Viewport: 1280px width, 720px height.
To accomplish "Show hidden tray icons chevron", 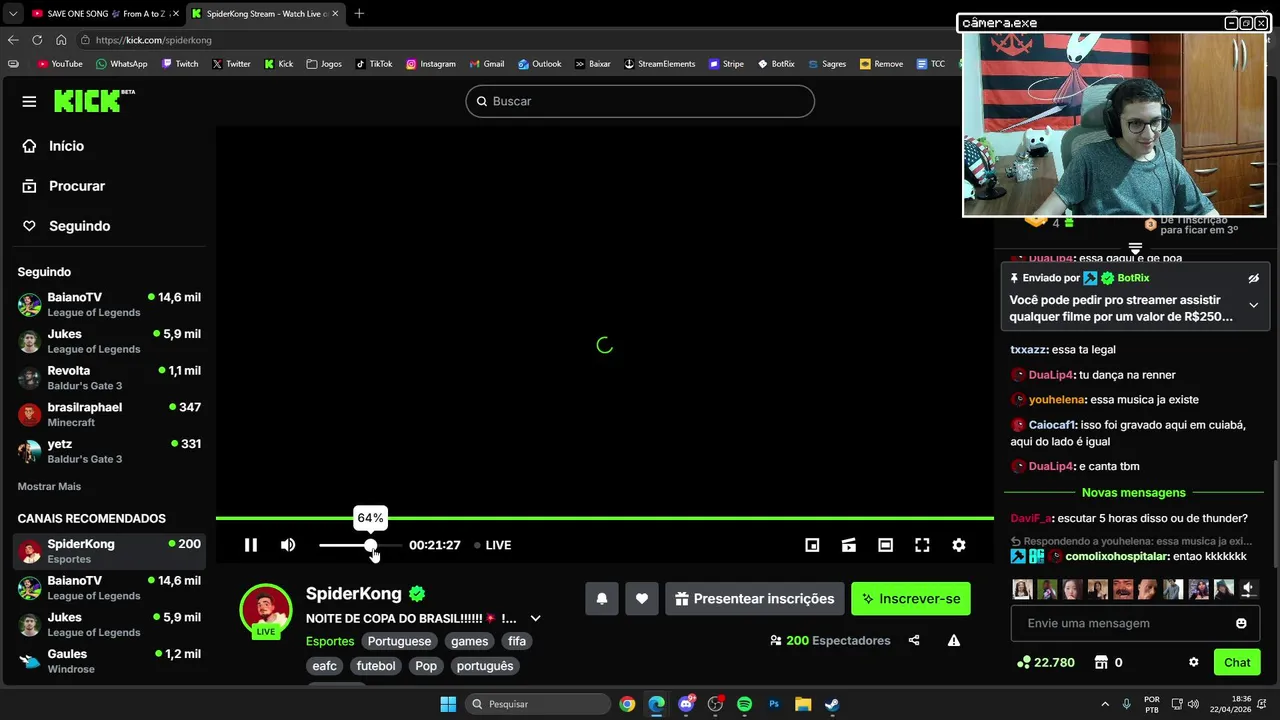I will tap(1105, 704).
